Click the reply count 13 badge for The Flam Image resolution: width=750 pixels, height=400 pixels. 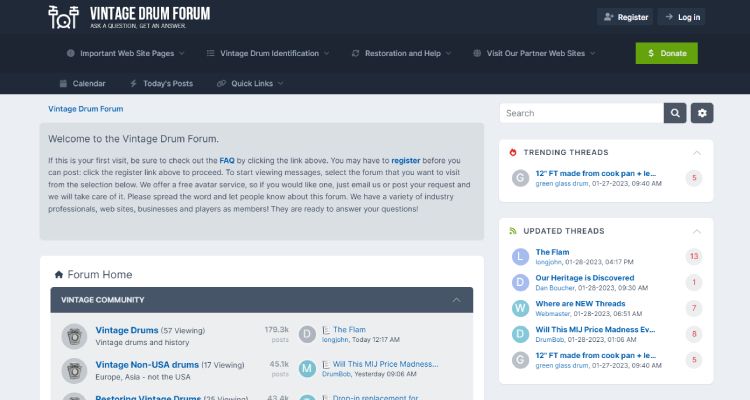(x=694, y=256)
